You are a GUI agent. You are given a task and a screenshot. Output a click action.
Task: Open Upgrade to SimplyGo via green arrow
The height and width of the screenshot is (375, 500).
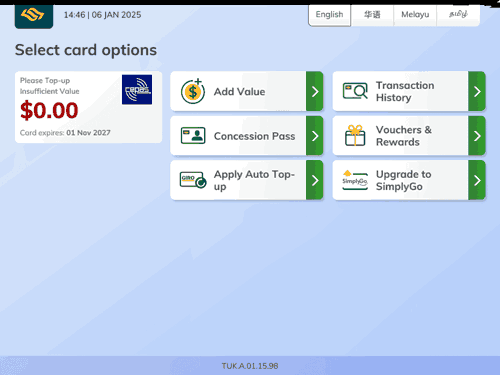[477, 180]
